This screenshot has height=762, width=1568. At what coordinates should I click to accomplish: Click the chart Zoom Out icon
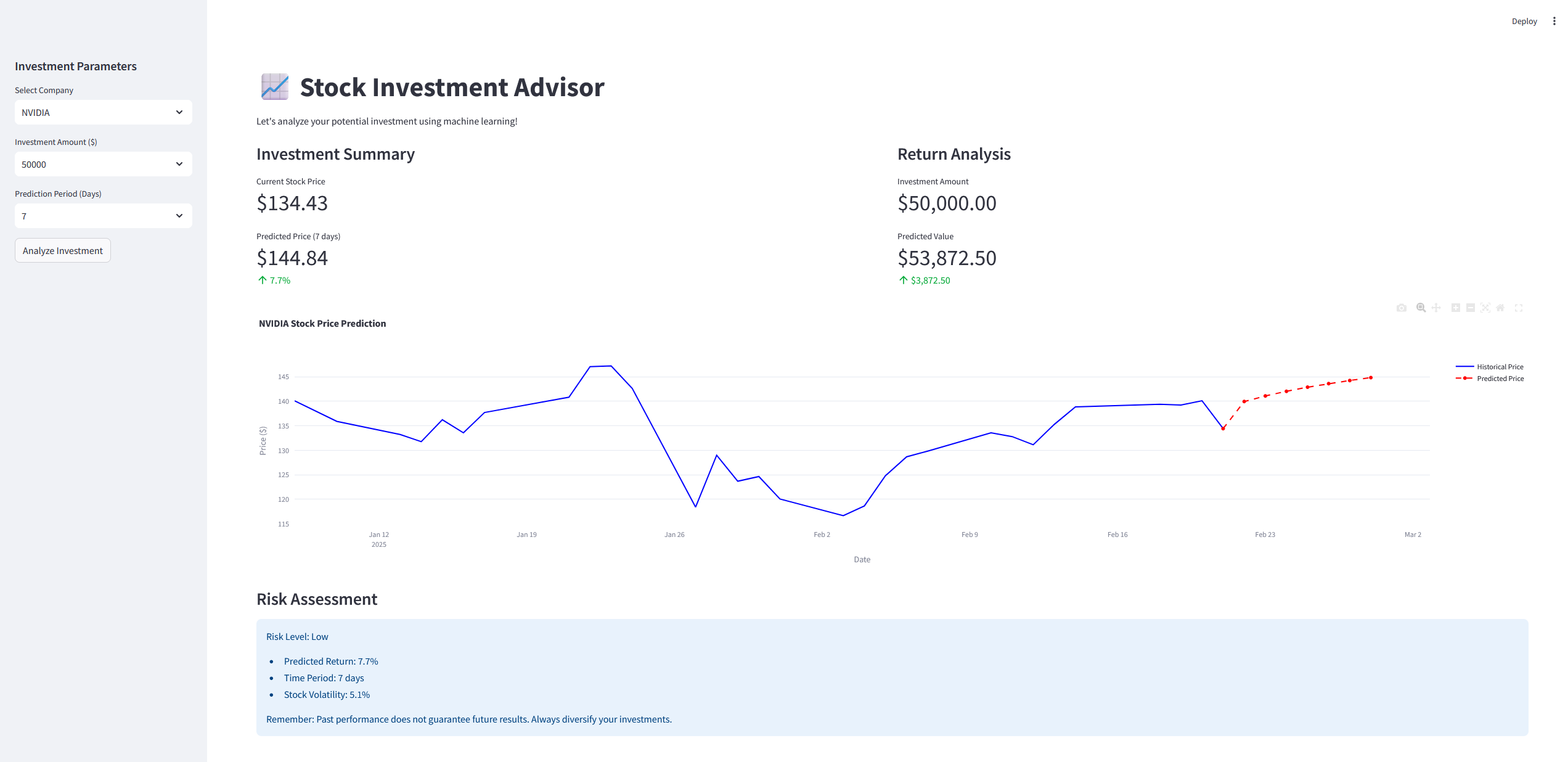point(1471,308)
